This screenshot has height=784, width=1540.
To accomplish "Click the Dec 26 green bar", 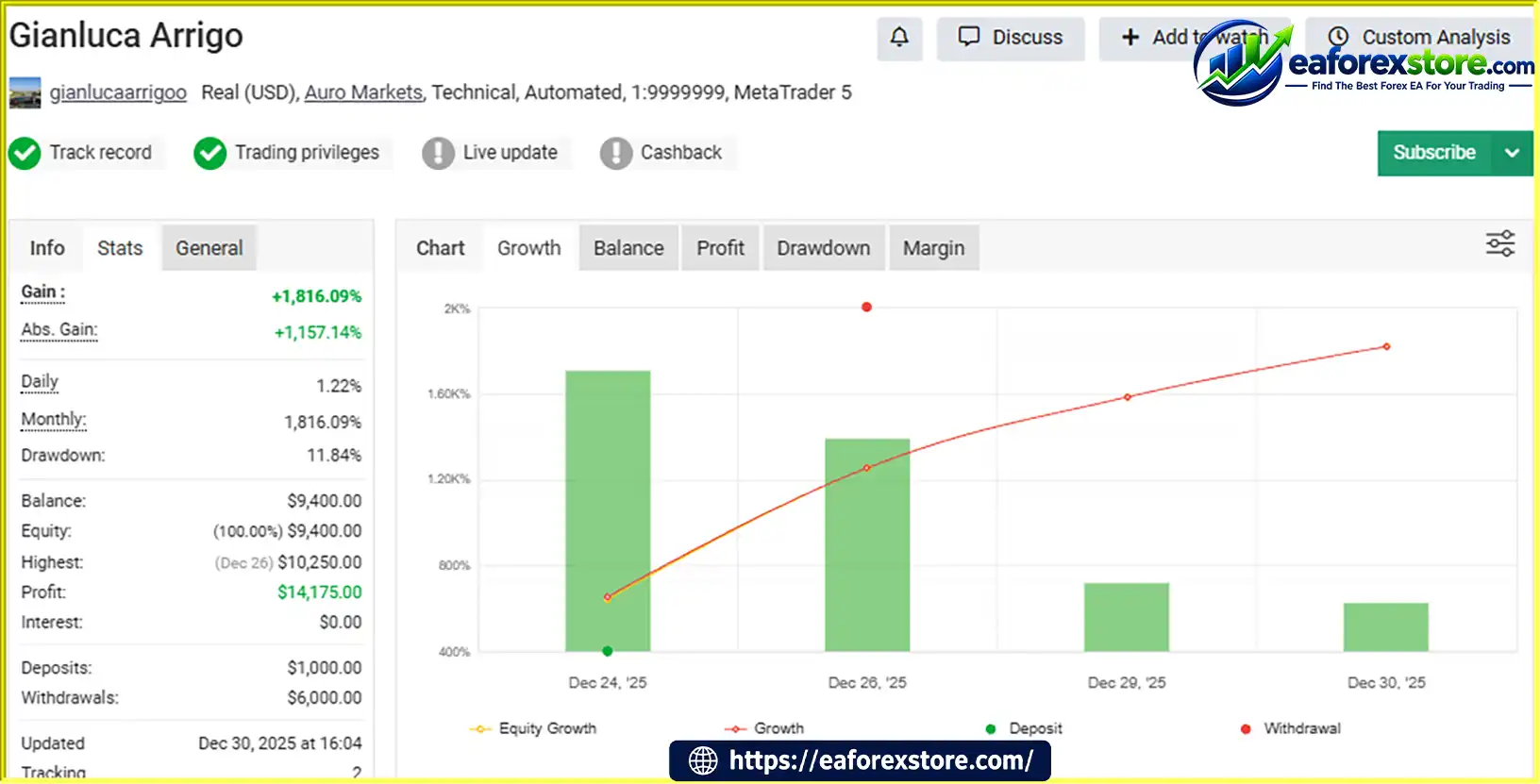I will 867,545.
